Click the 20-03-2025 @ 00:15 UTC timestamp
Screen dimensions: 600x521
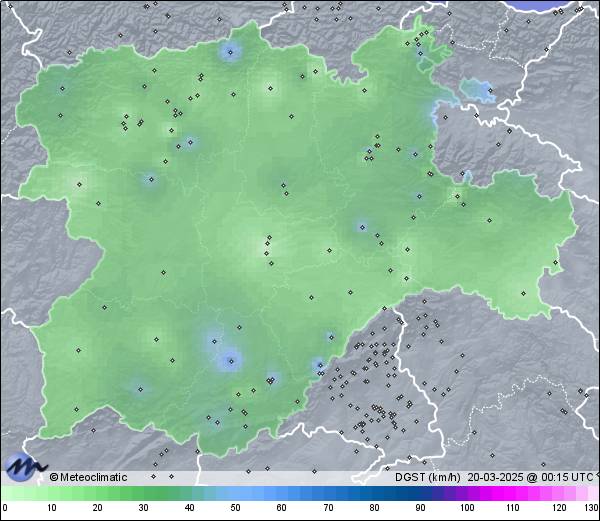coord(530,477)
